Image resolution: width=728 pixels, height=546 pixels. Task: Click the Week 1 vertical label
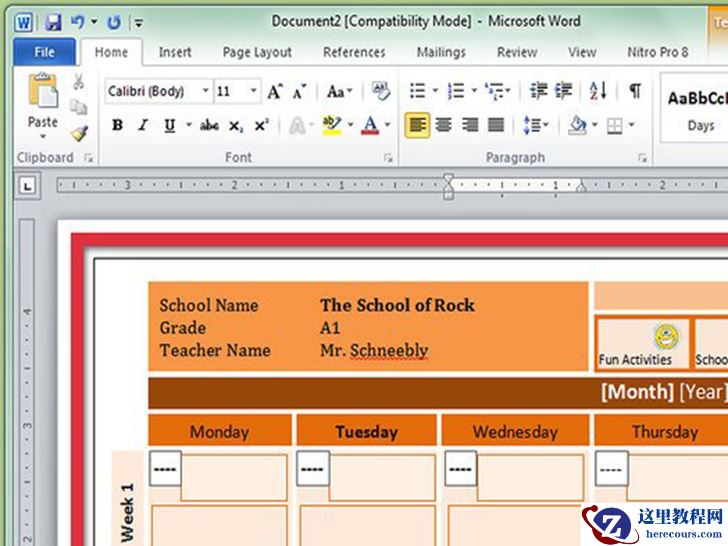click(x=127, y=512)
